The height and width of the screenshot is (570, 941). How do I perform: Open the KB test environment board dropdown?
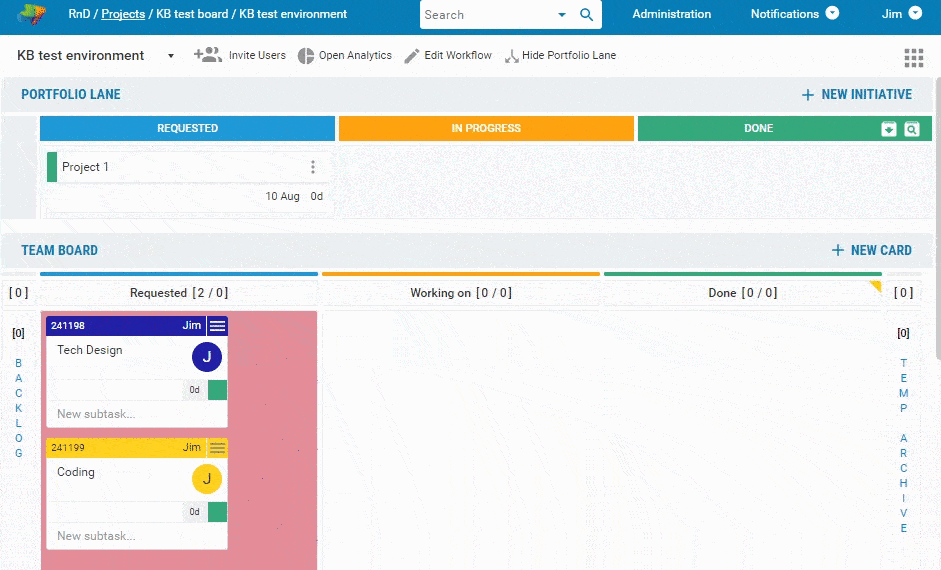pos(171,56)
